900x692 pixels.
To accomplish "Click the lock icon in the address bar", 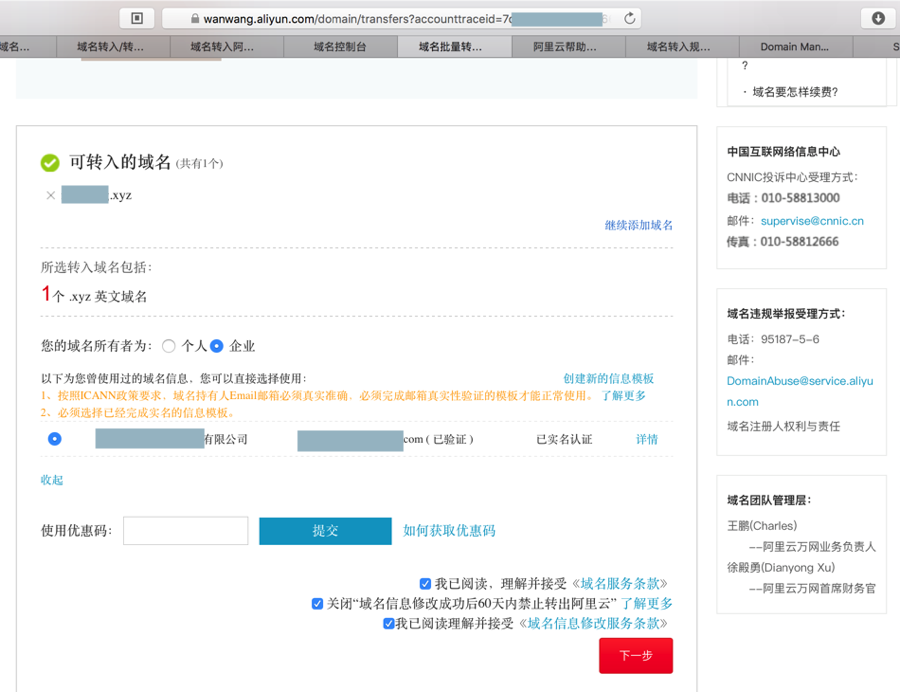I will pyautogui.click(x=195, y=19).
